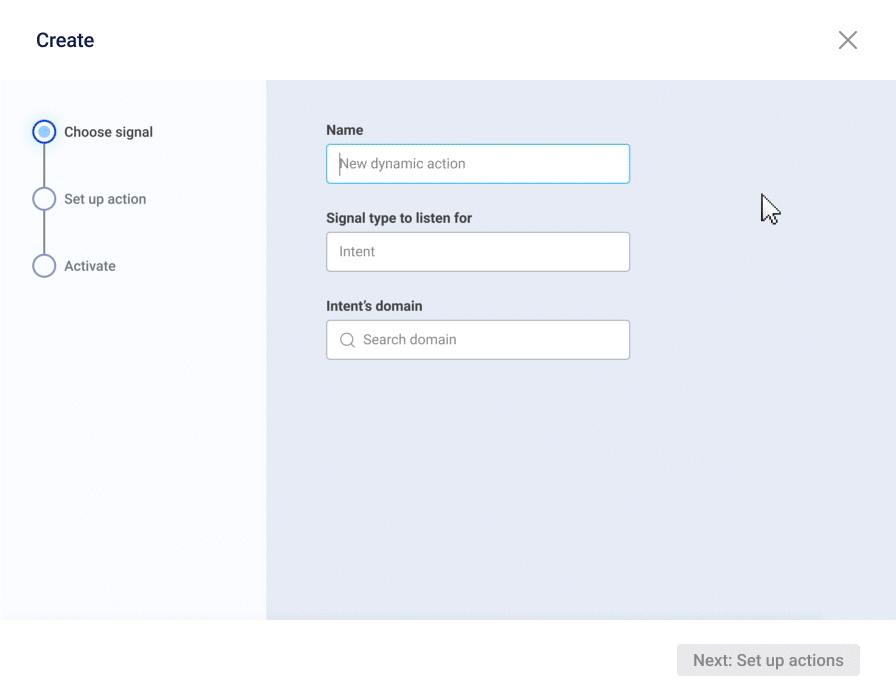This screenshot has height=700, width=896.
Task: Select the Choose signal step indicator
Action: (x=44, y=132)
